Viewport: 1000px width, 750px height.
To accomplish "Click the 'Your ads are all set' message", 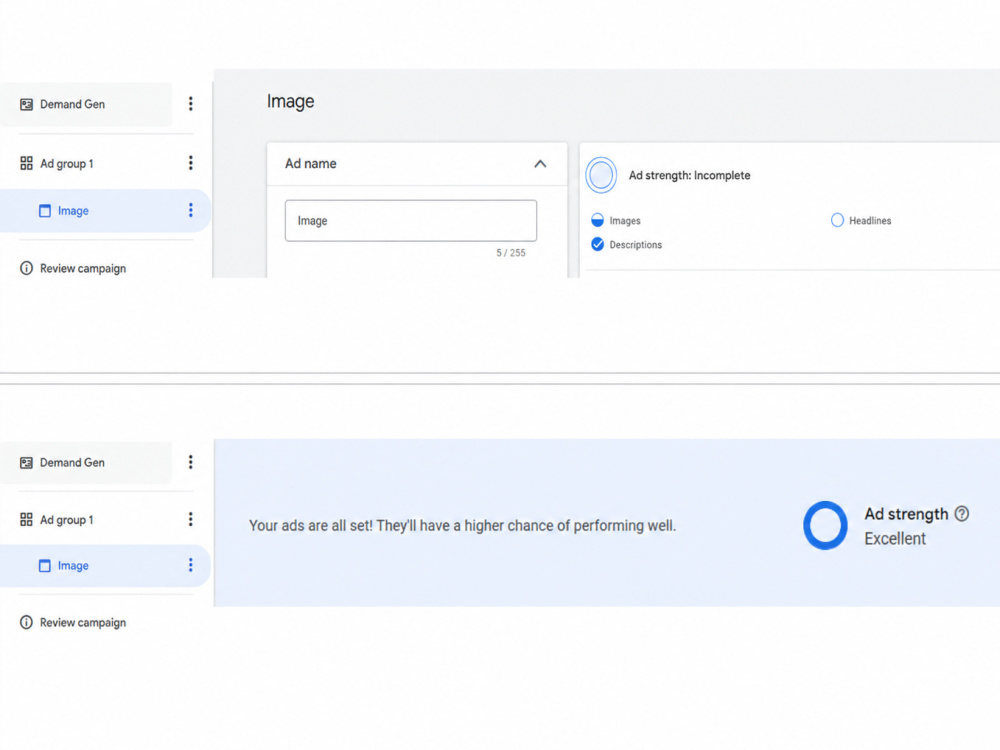I will click(462, 526).
